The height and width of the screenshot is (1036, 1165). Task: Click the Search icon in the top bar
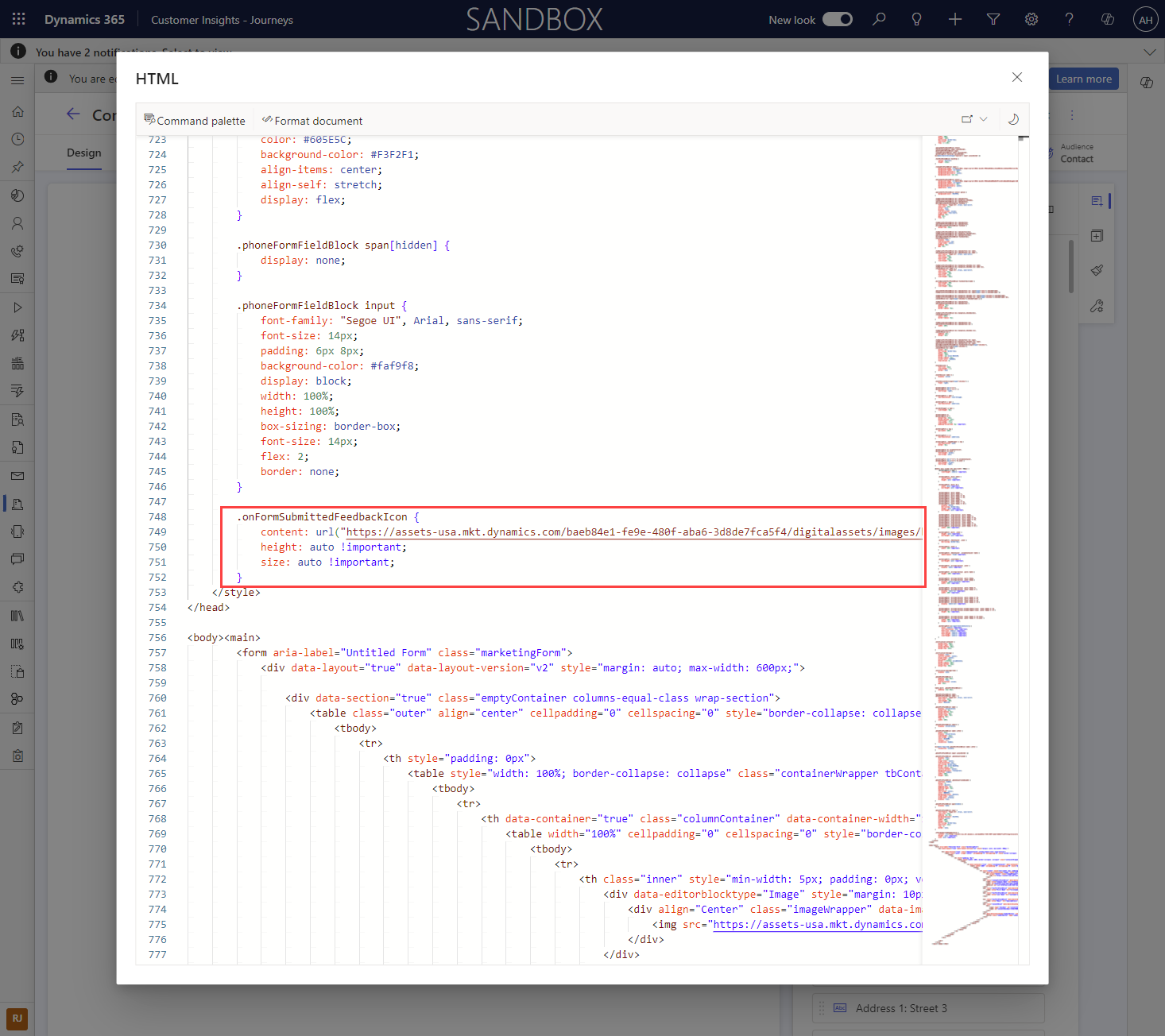879,18
